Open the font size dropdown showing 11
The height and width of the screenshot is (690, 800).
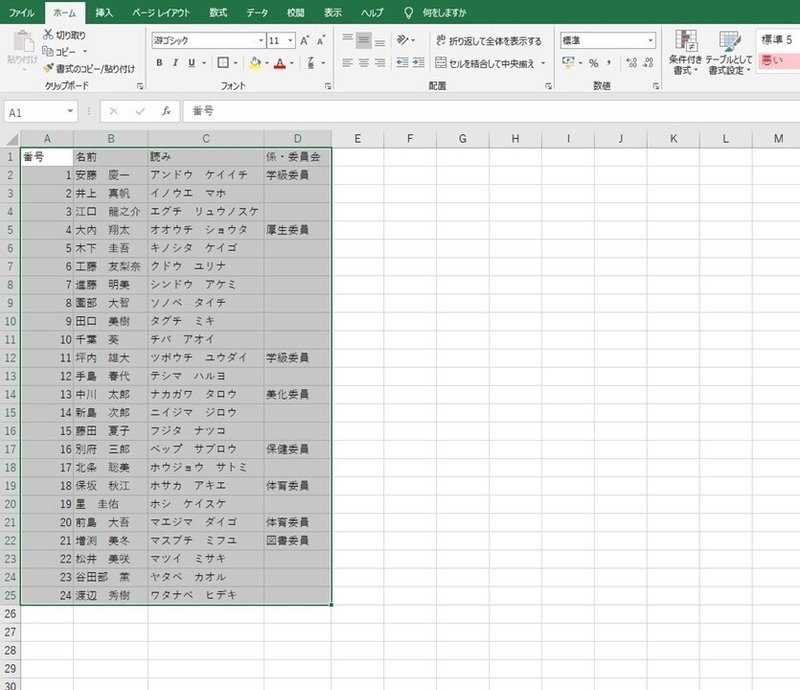290,40
